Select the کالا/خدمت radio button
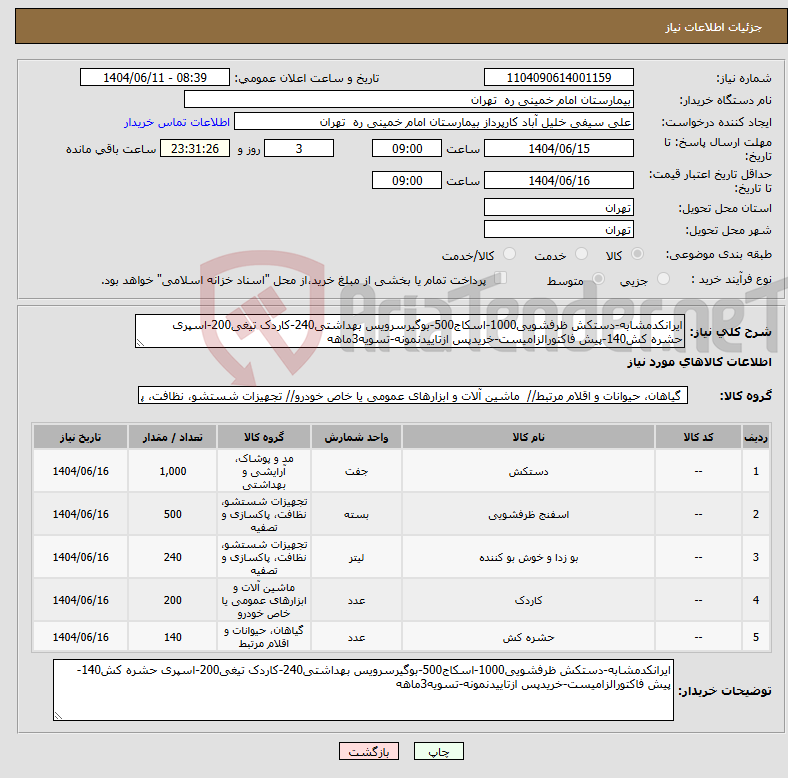The width and height of the screenshot is (788, 778). click(510, 254)
